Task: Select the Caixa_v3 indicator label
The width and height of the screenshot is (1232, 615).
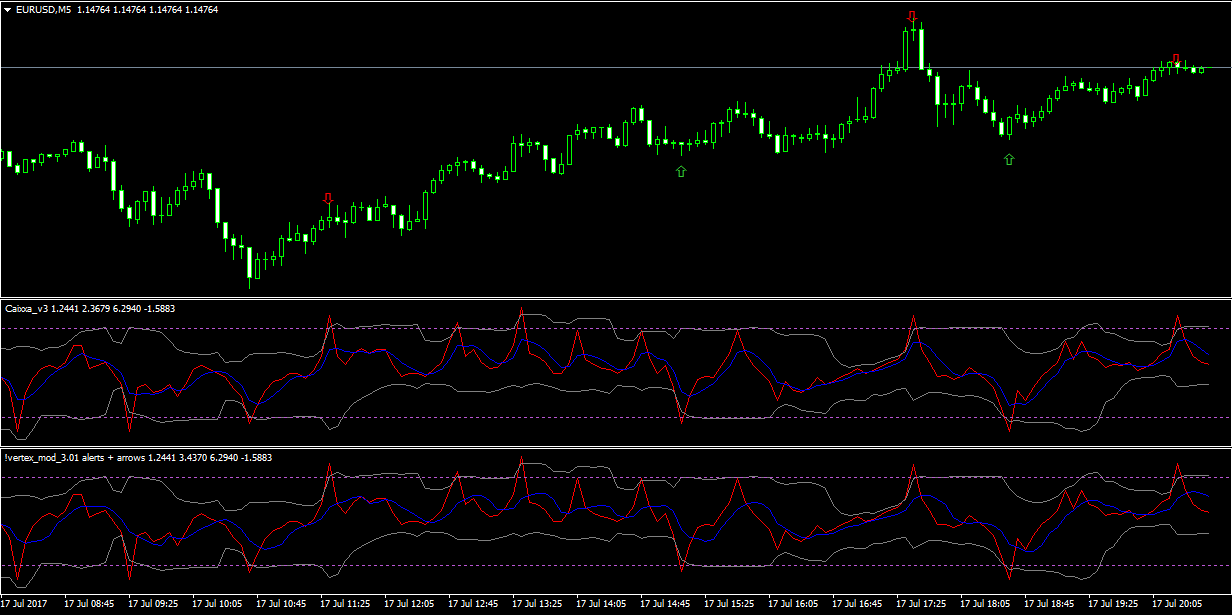Action: (27, 308)
